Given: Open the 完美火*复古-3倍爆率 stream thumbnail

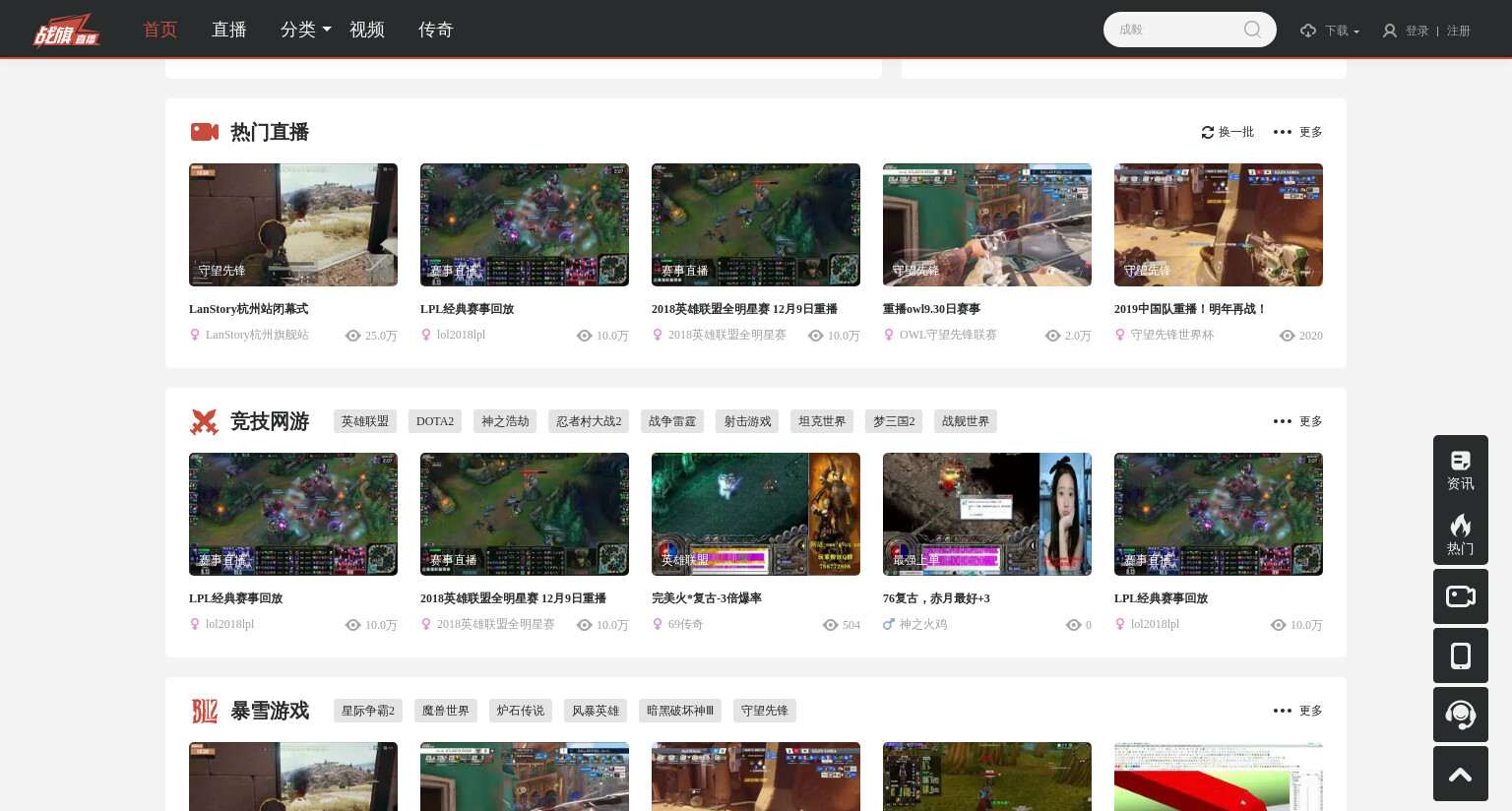Looking at the screenshot, I should click(756, 514).
